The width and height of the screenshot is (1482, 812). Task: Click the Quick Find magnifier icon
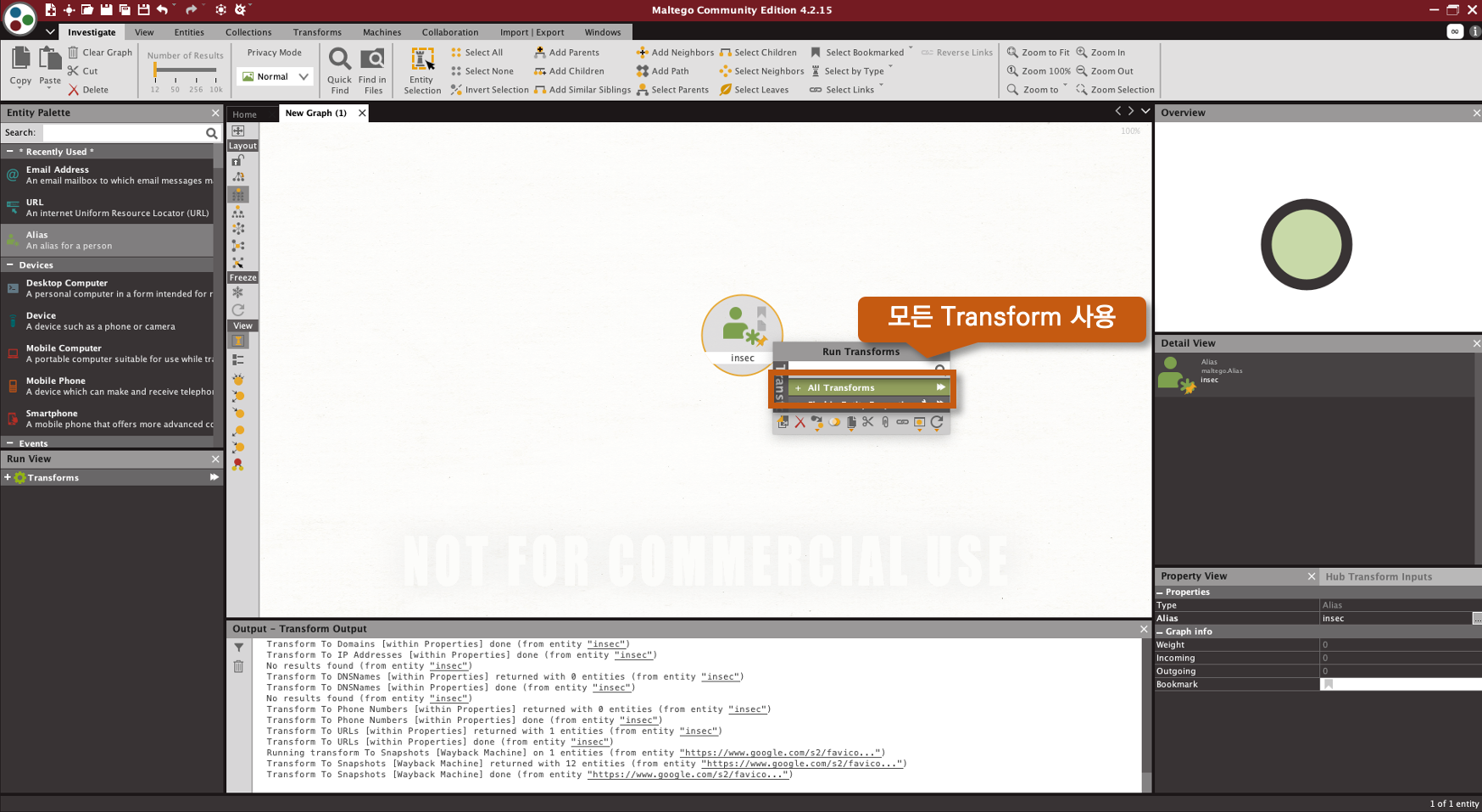339,59
